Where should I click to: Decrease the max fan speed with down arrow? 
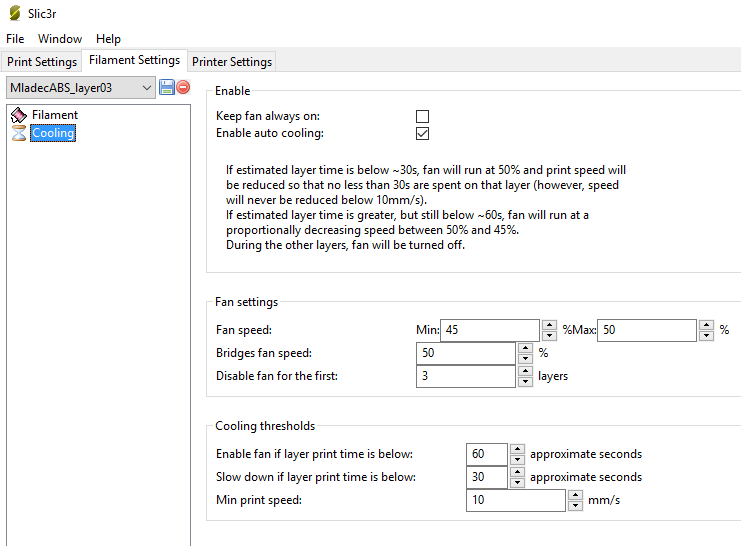click(707, 335)
